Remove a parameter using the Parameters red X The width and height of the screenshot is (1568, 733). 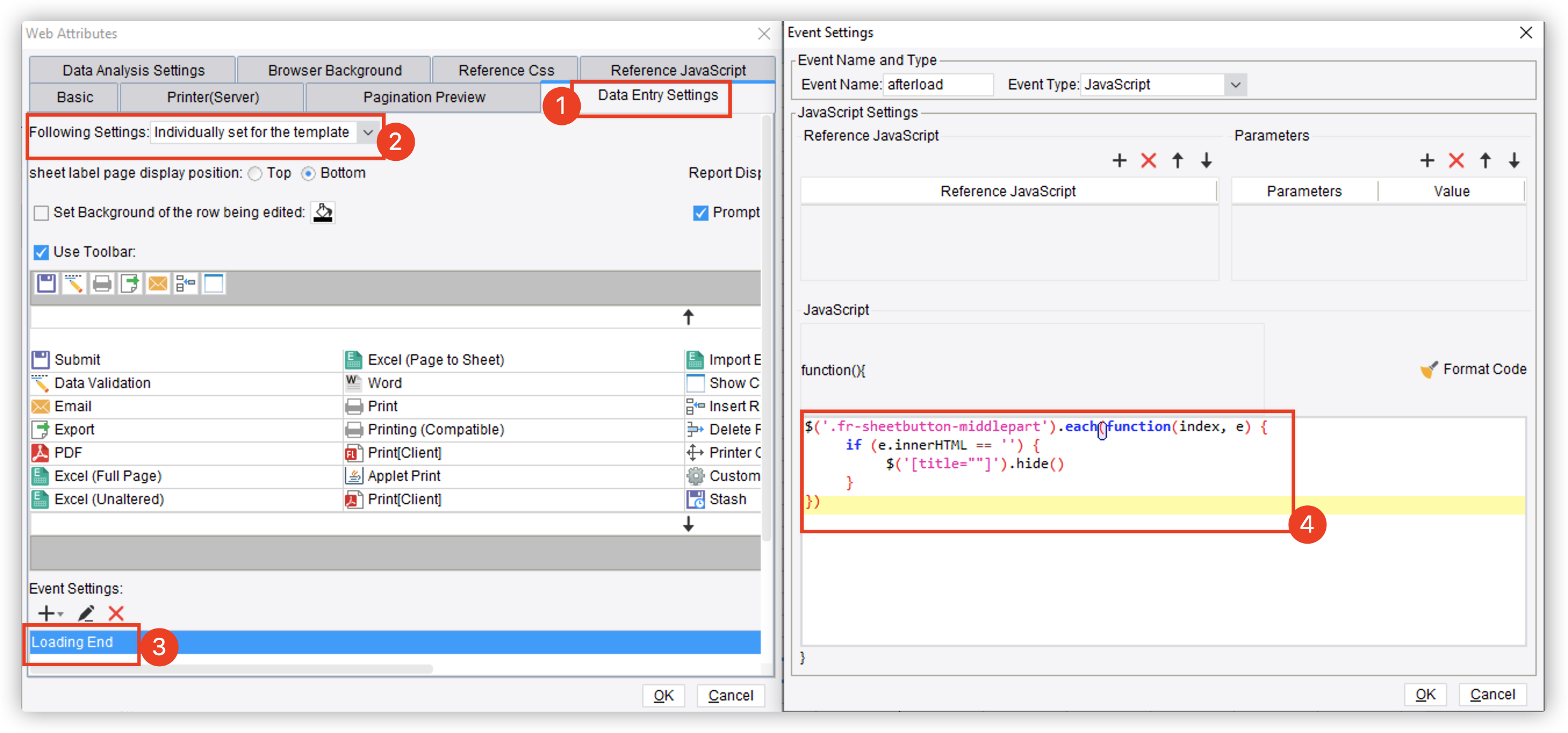tap(1456, 161)
